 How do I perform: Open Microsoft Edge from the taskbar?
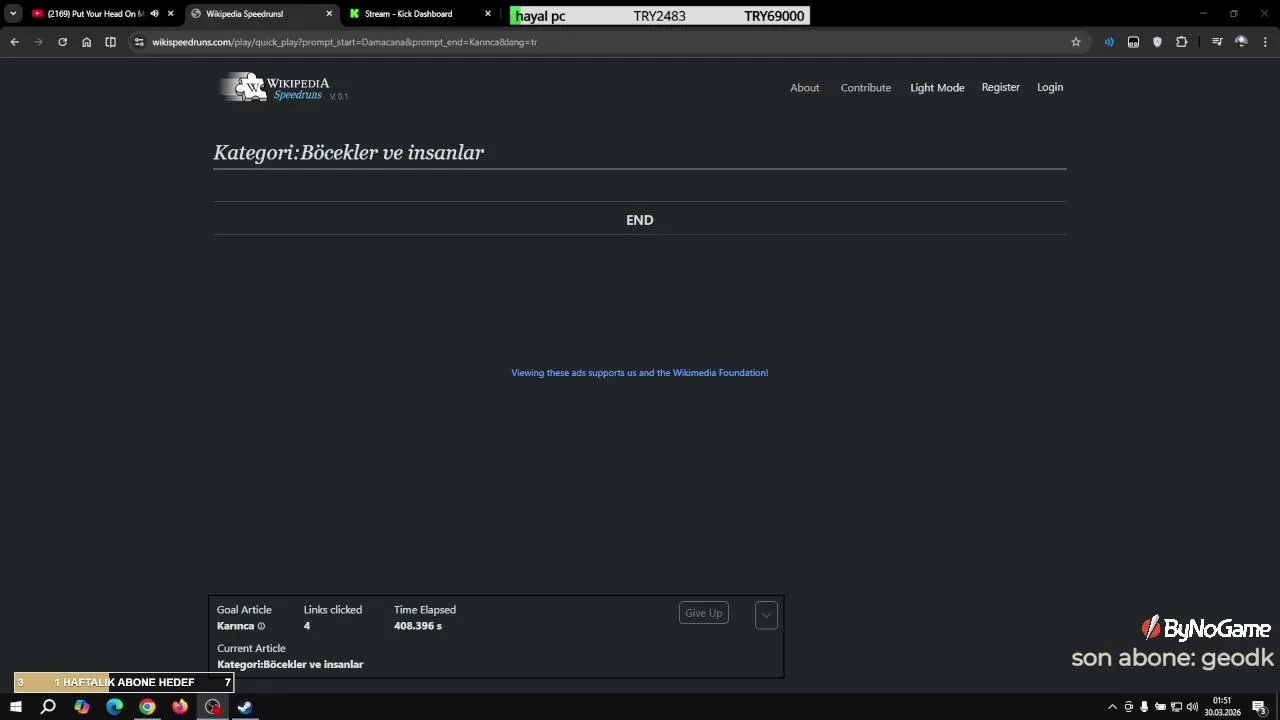point(115,707)
